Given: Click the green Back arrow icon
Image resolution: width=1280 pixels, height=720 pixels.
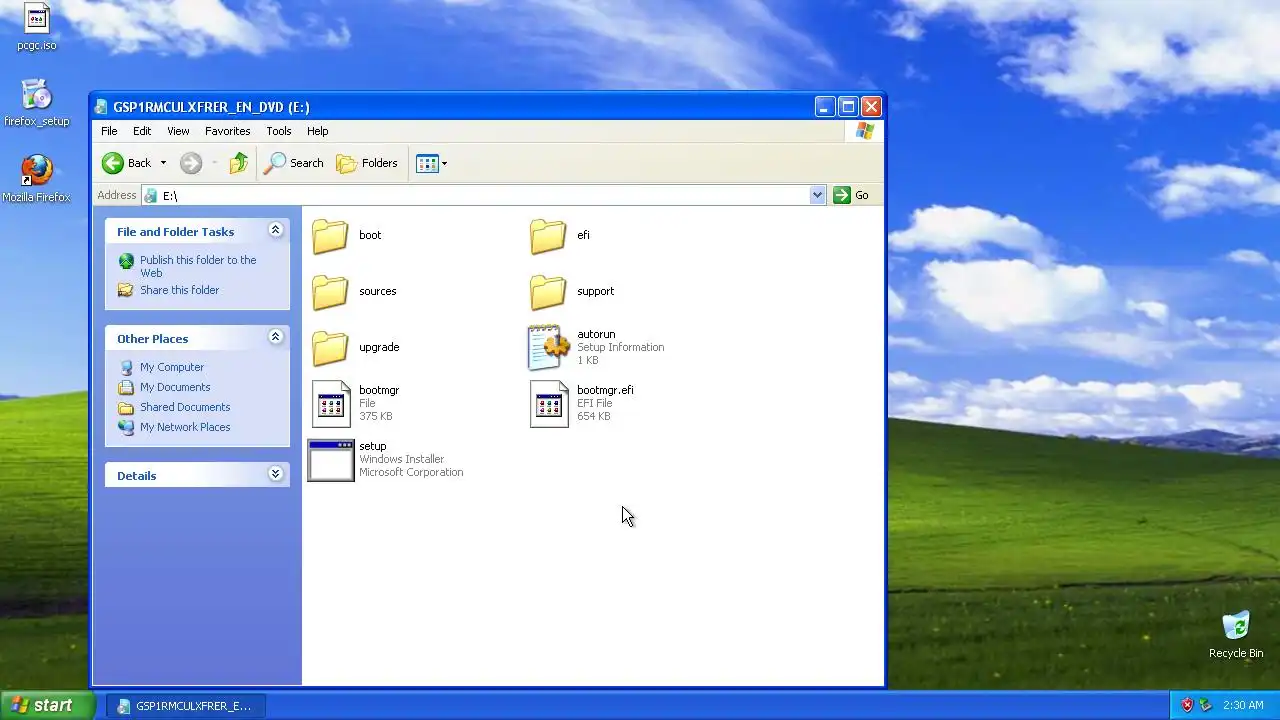Looking at the screenshot, I should pyautogui.click(x=113, y=163).
